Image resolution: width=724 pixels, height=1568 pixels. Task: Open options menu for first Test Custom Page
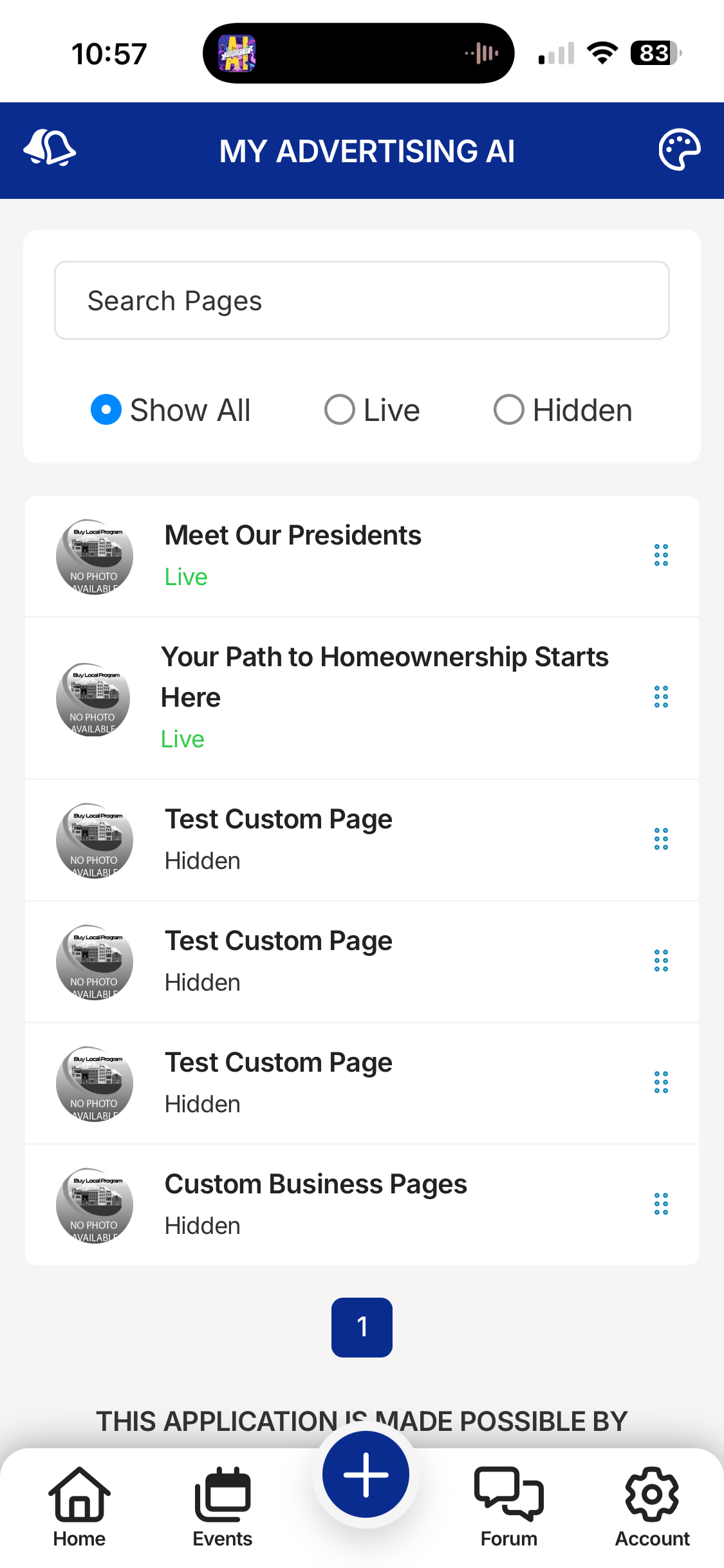[x=661, y=839]
